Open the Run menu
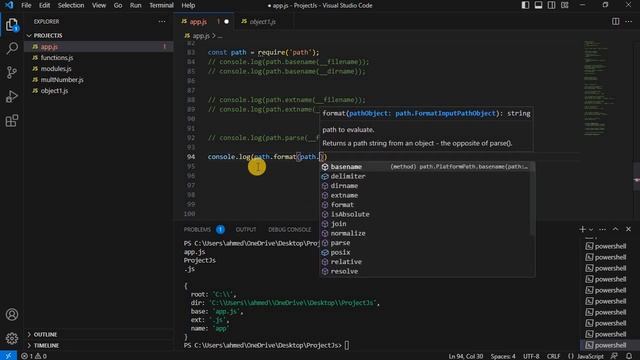The width and height of the screenshot is (640, 360). tap(136, 5)
